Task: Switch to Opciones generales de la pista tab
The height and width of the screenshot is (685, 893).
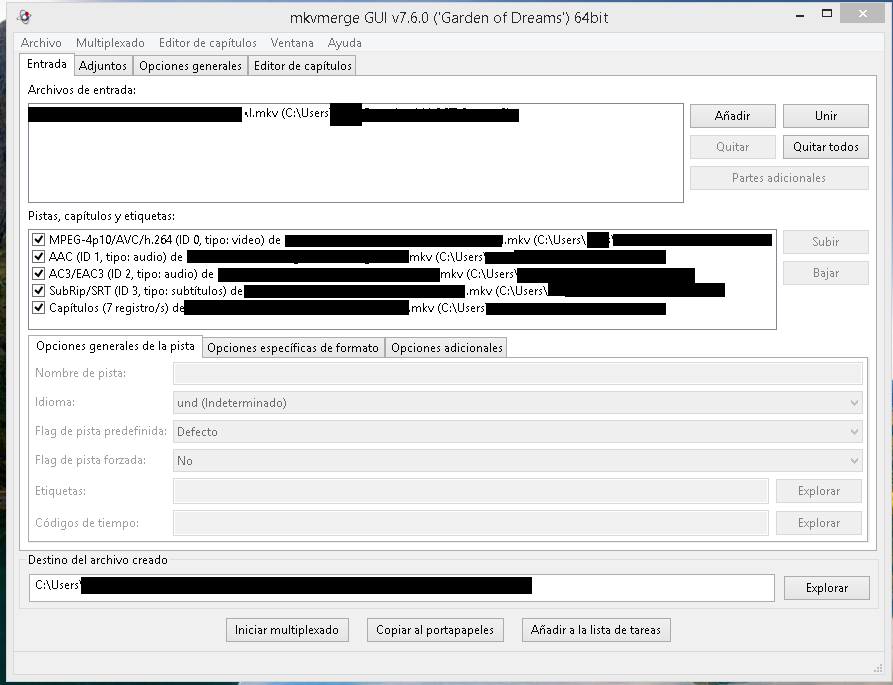Action: click(115, 346)
